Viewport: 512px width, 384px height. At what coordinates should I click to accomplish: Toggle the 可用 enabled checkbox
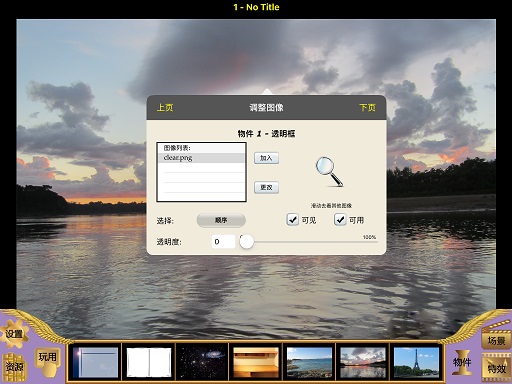tap(340, 220)
